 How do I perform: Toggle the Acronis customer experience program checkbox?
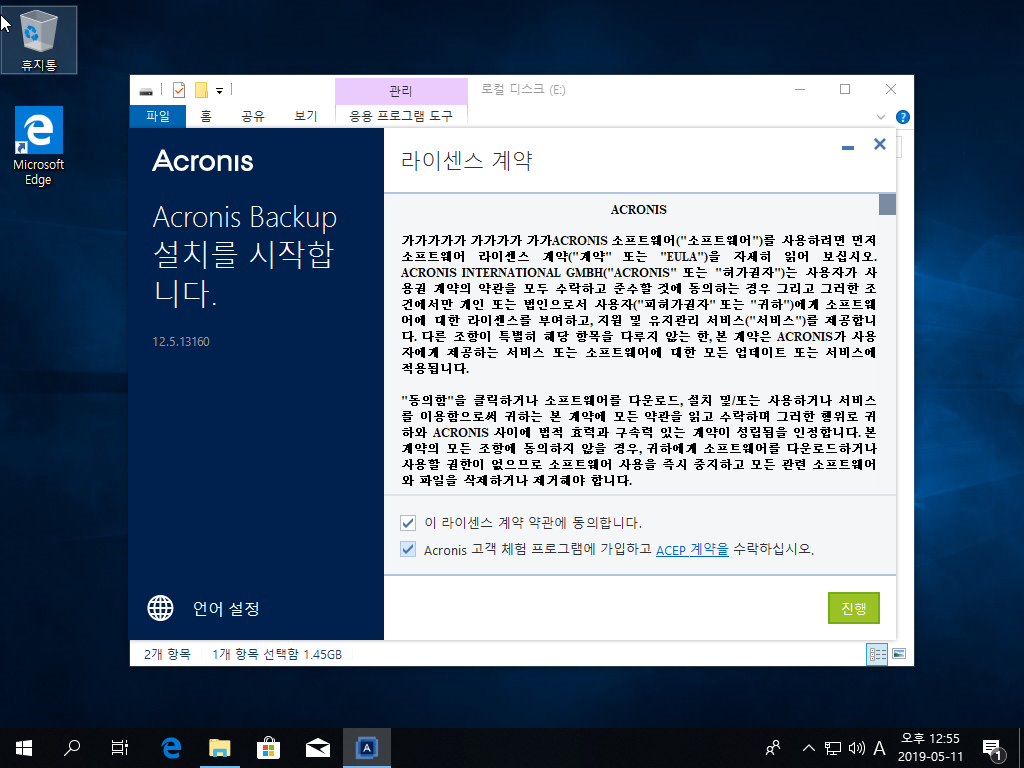pyautogui.click(x=408, y=549)
